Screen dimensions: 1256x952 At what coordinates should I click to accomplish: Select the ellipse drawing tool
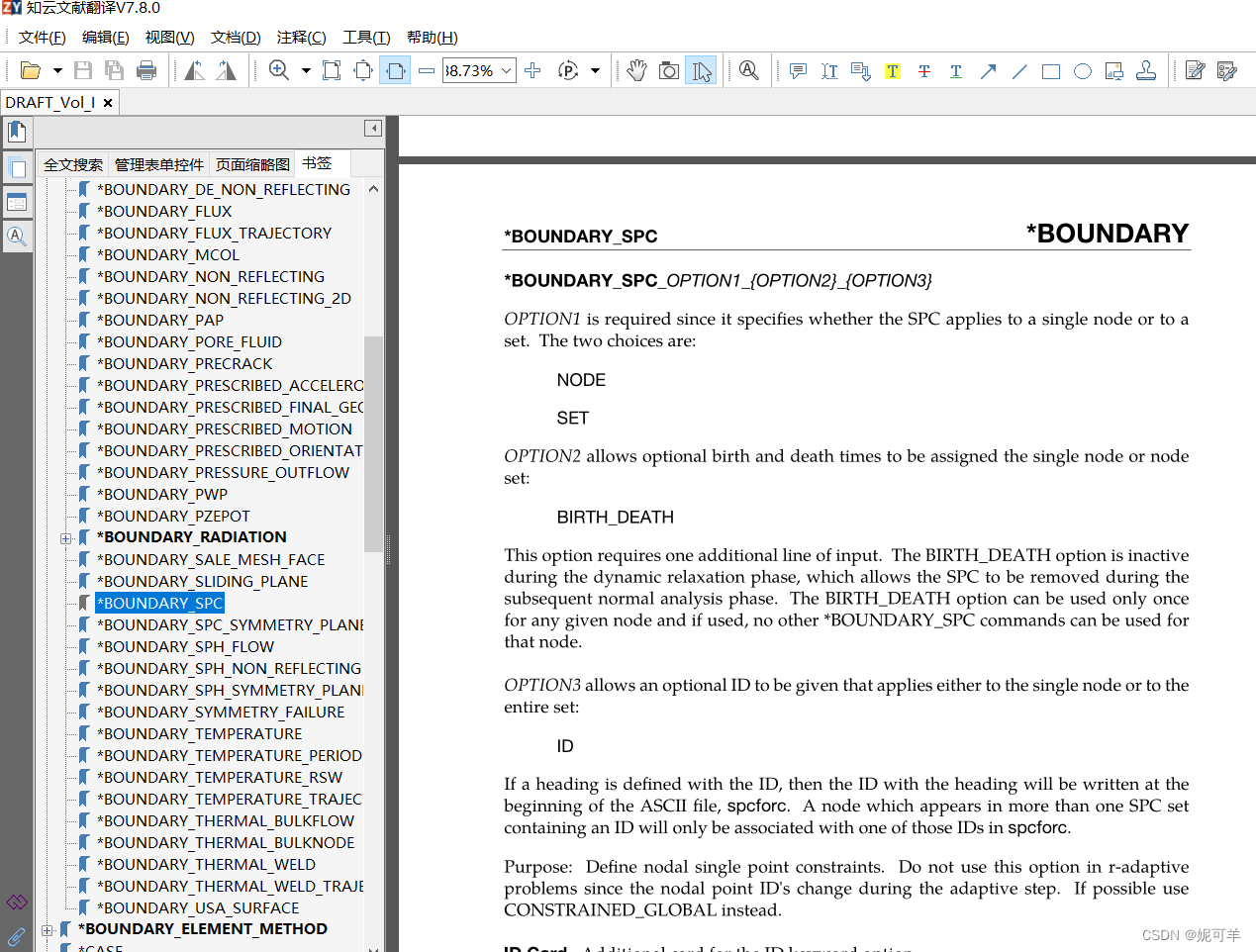[x=1083, y=71]
